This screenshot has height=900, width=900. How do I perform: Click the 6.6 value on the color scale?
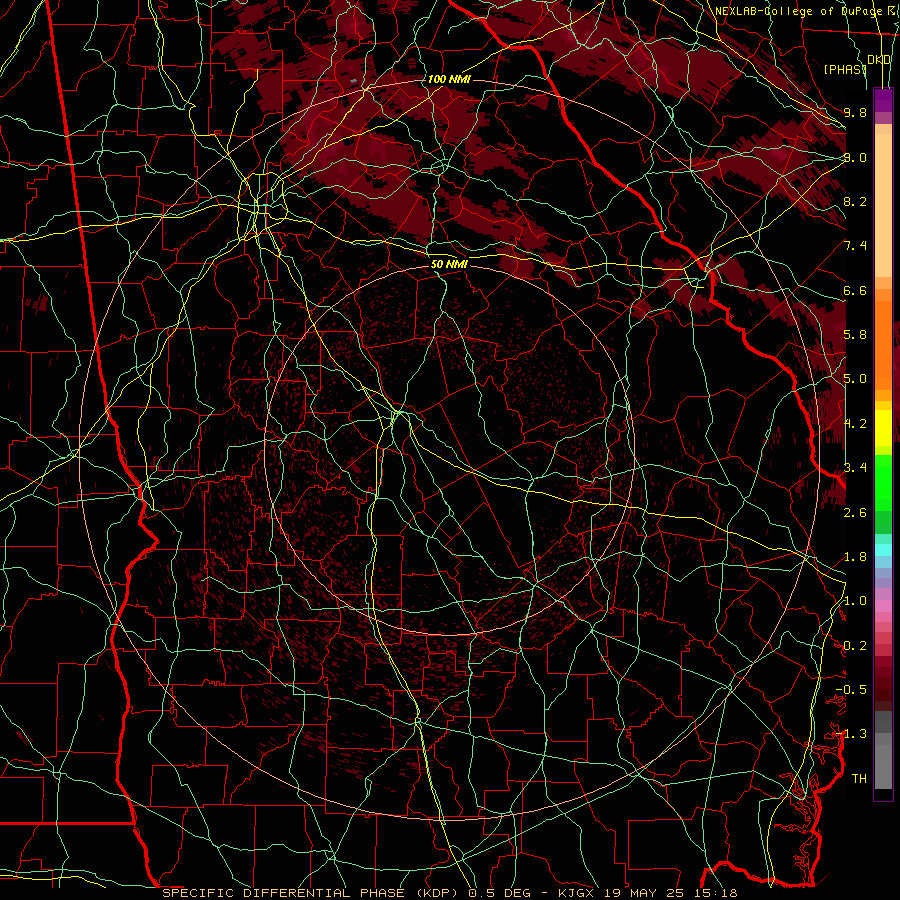pyautogui.click(x=855, y=290)
